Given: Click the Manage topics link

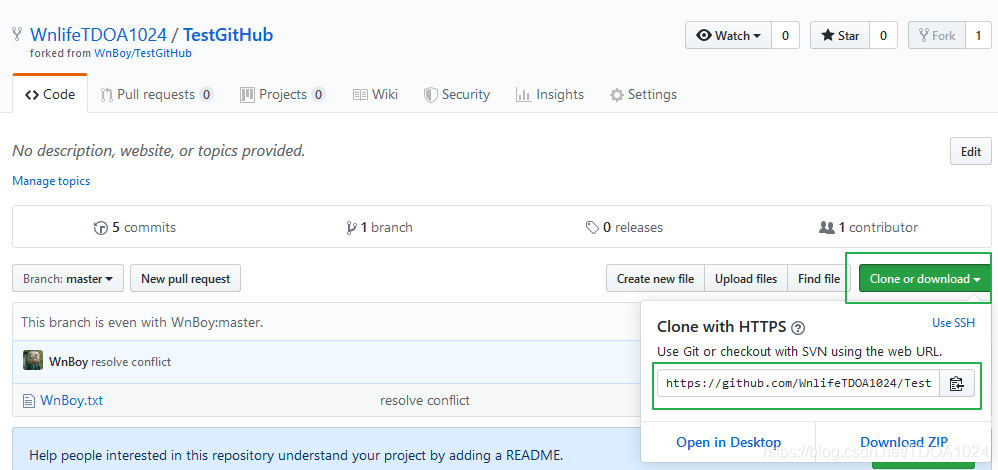Looking at the screenshot, I should [51, 181].
